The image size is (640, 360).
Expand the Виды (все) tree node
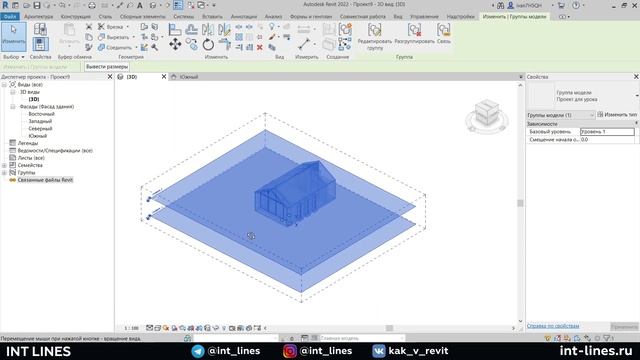coord(4,84)
